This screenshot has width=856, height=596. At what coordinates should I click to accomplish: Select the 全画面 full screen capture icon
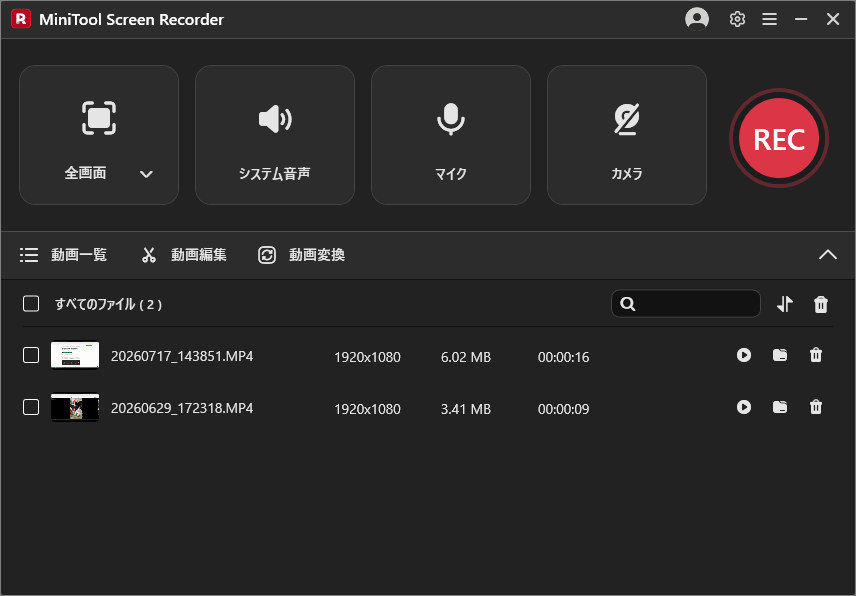99,118
